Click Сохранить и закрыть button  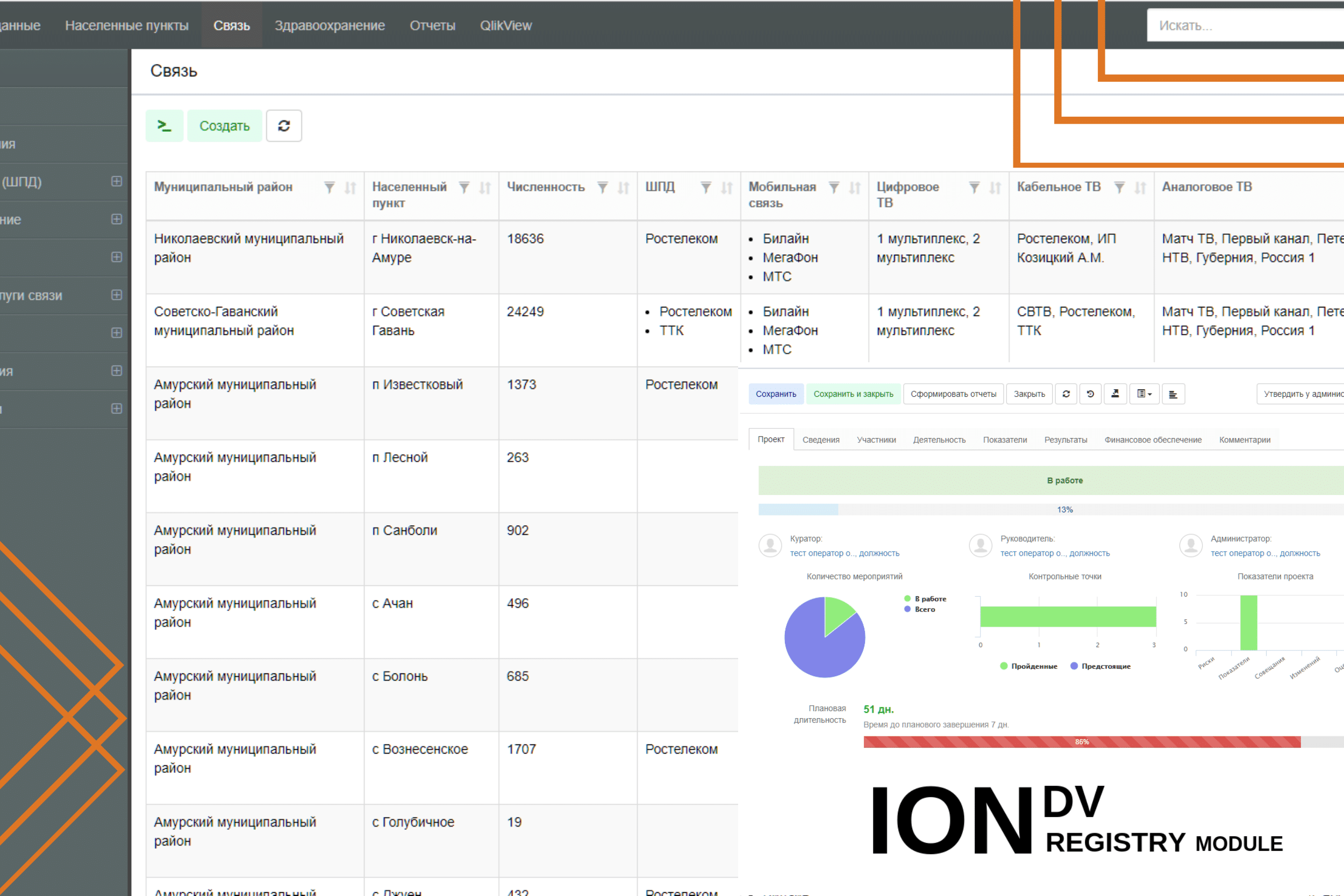[853, 394]
